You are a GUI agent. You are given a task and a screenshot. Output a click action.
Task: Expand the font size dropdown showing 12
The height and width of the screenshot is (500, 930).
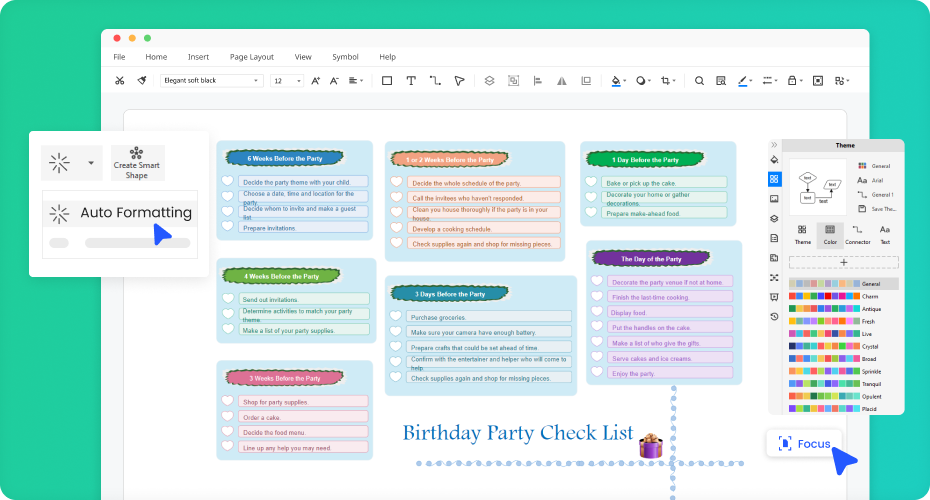pyautogui.click(x=287, y=81)
